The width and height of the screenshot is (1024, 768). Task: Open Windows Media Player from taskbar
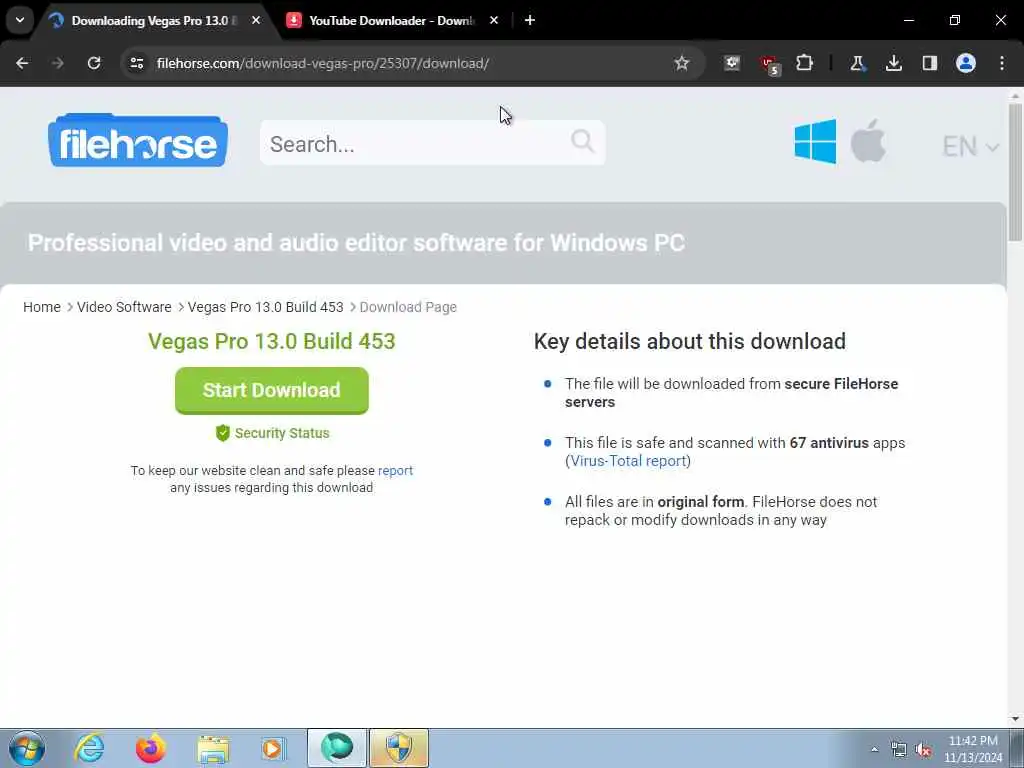point(274,748)
